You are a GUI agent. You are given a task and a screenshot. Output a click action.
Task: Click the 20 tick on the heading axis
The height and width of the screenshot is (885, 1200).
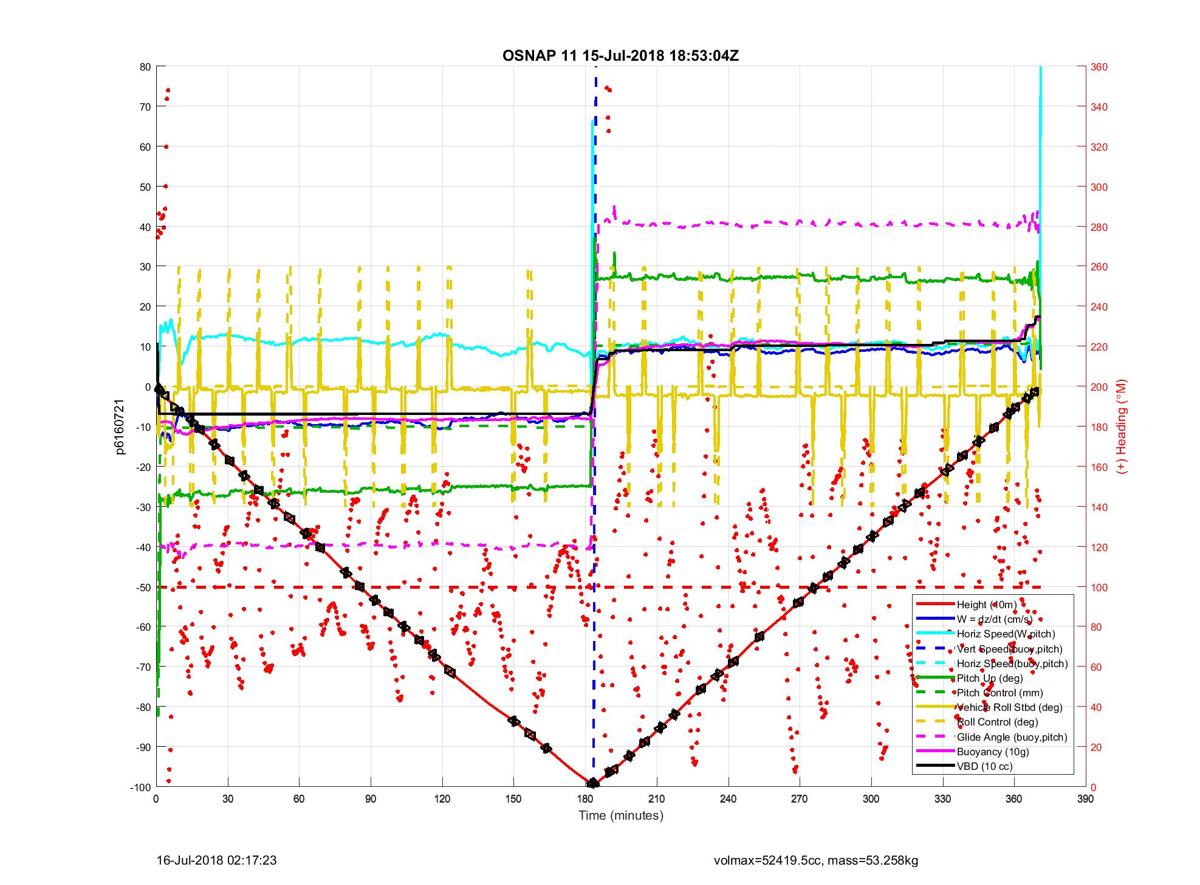click(1095, 747)
